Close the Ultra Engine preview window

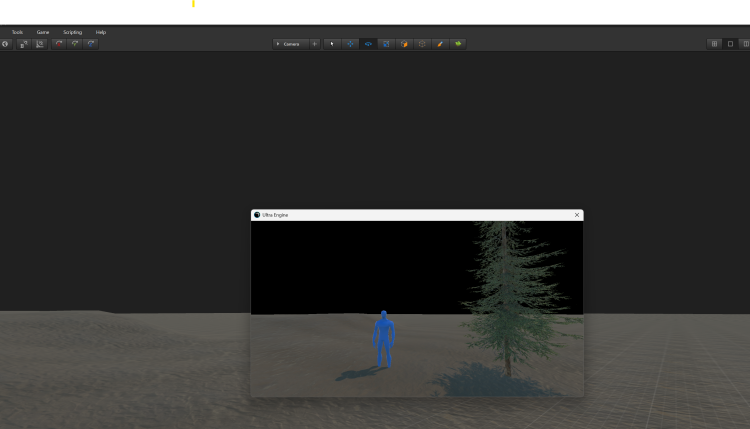[577, 215]
